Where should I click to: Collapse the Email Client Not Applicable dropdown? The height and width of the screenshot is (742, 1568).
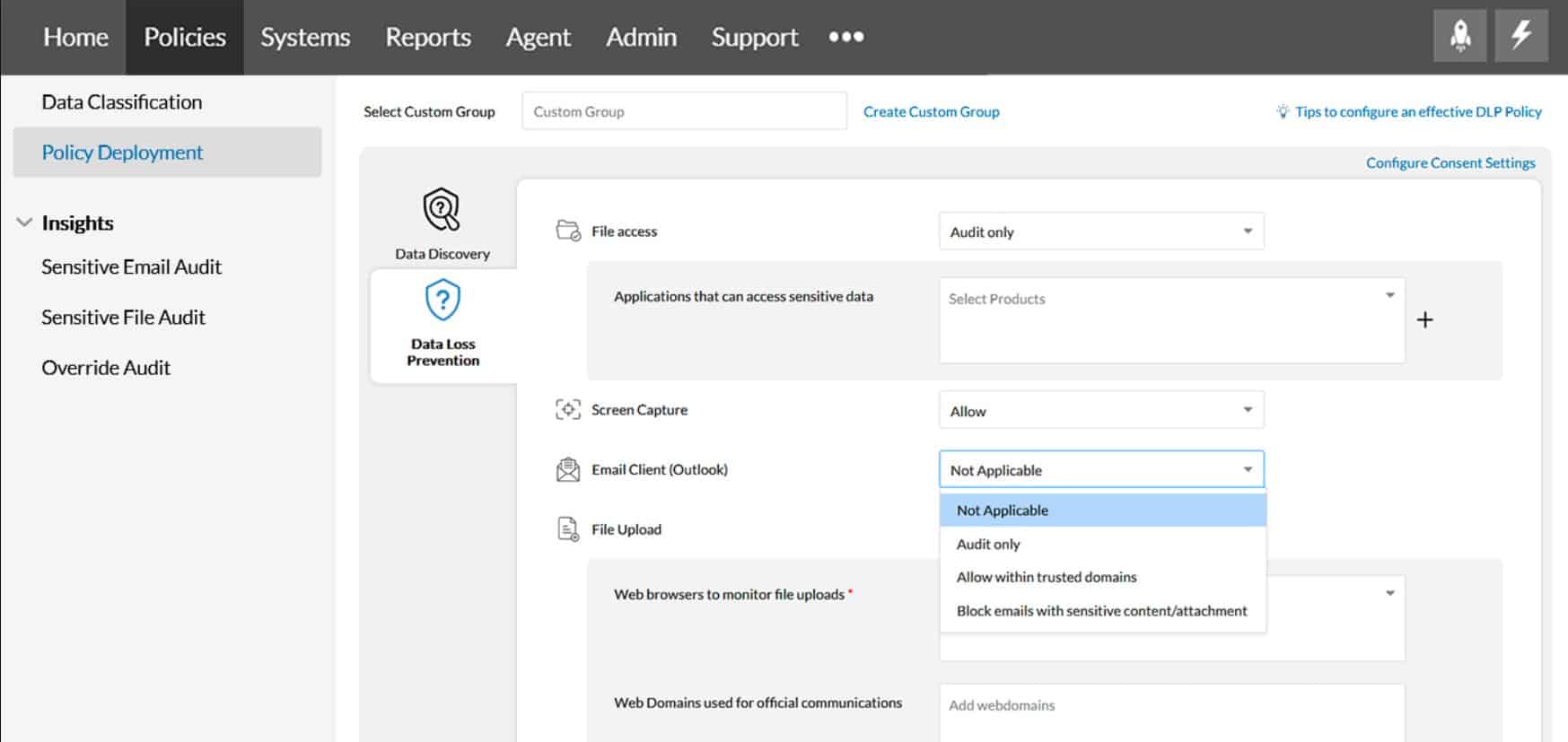coord(1101,469)
